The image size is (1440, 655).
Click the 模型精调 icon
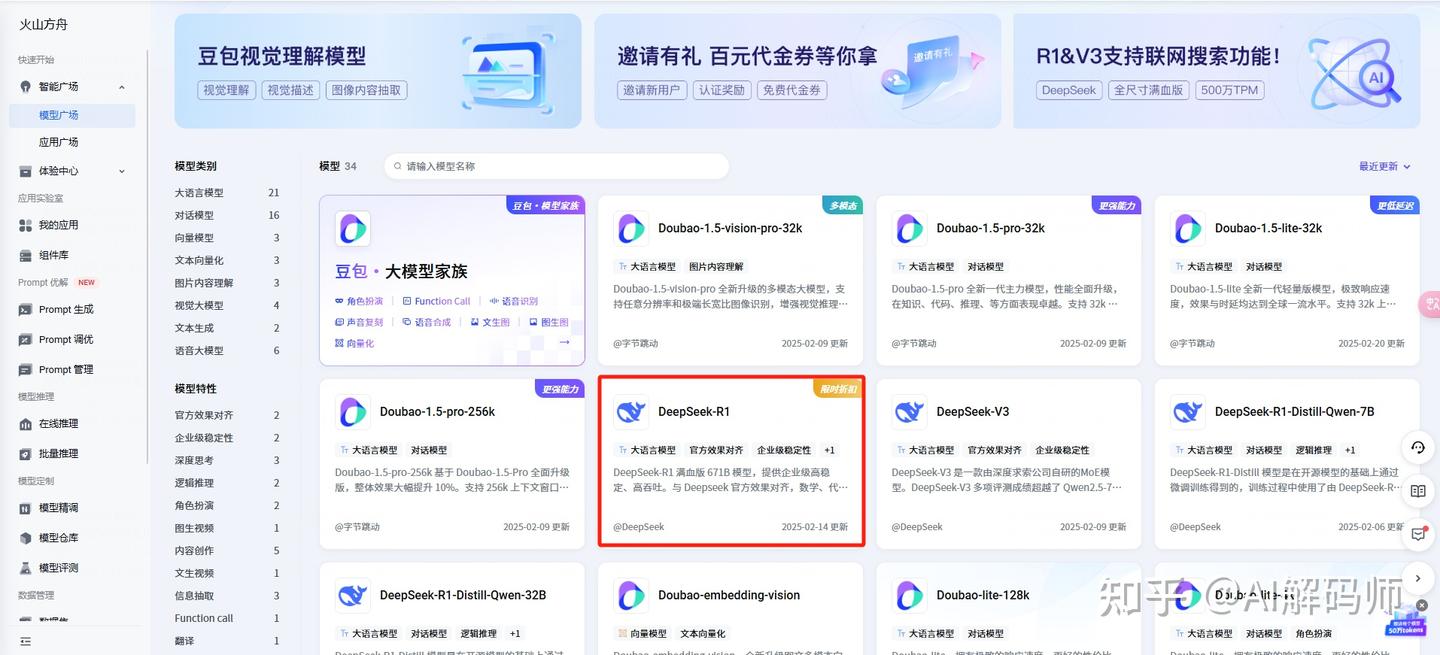[x=26, y=508]
